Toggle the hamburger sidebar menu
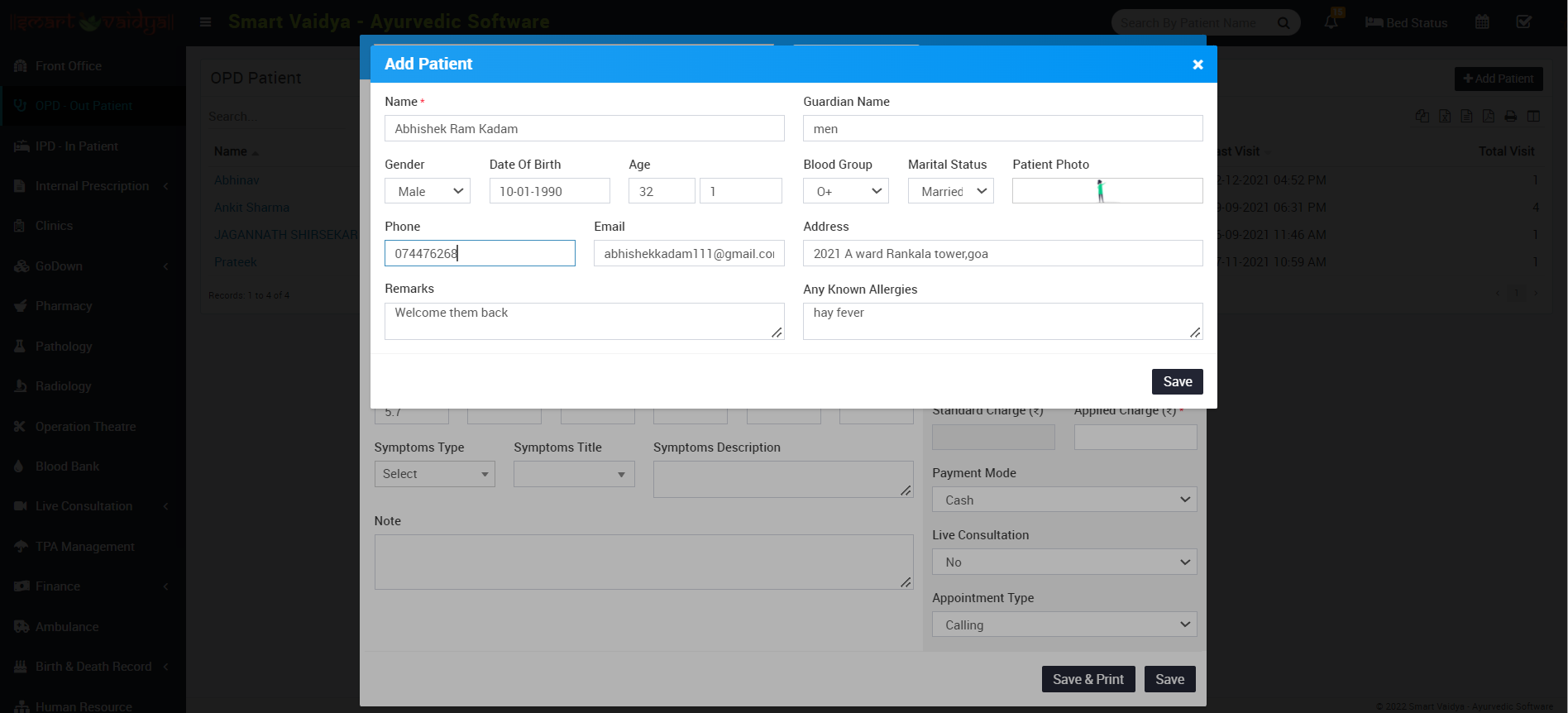Viewport: 1568px width, 713px height. coord(205,22)
